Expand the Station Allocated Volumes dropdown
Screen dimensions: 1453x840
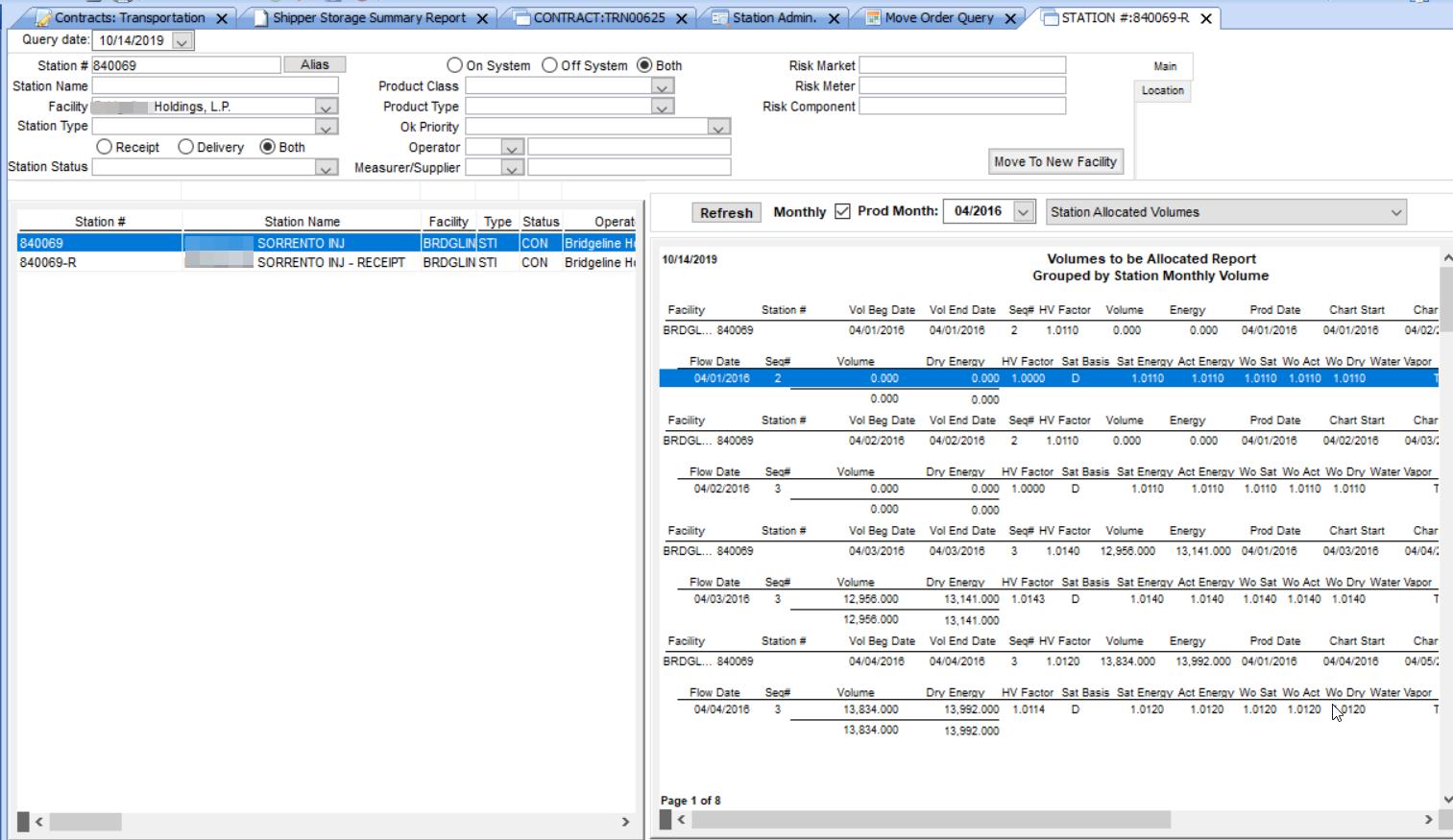coord(1395,212)
